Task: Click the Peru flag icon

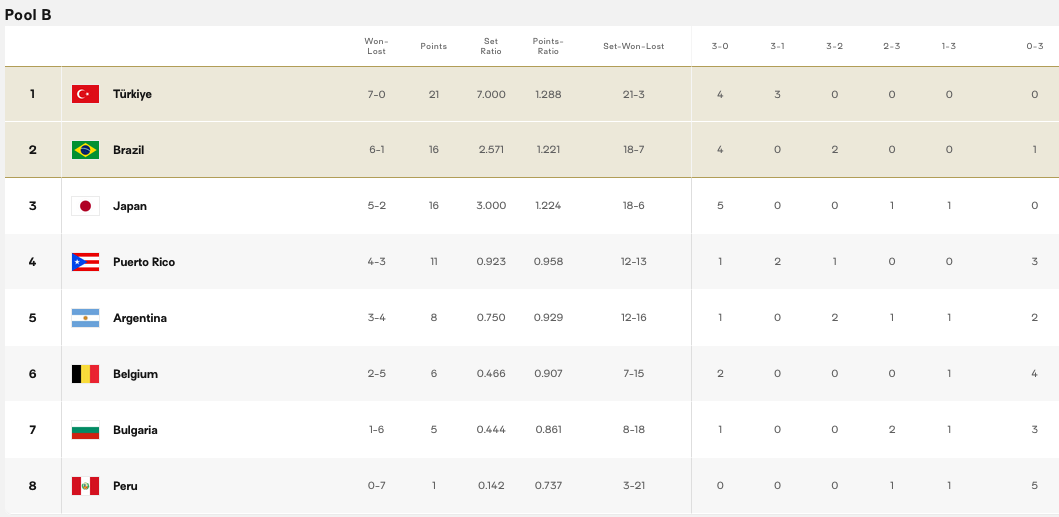Action: point(85,486)
